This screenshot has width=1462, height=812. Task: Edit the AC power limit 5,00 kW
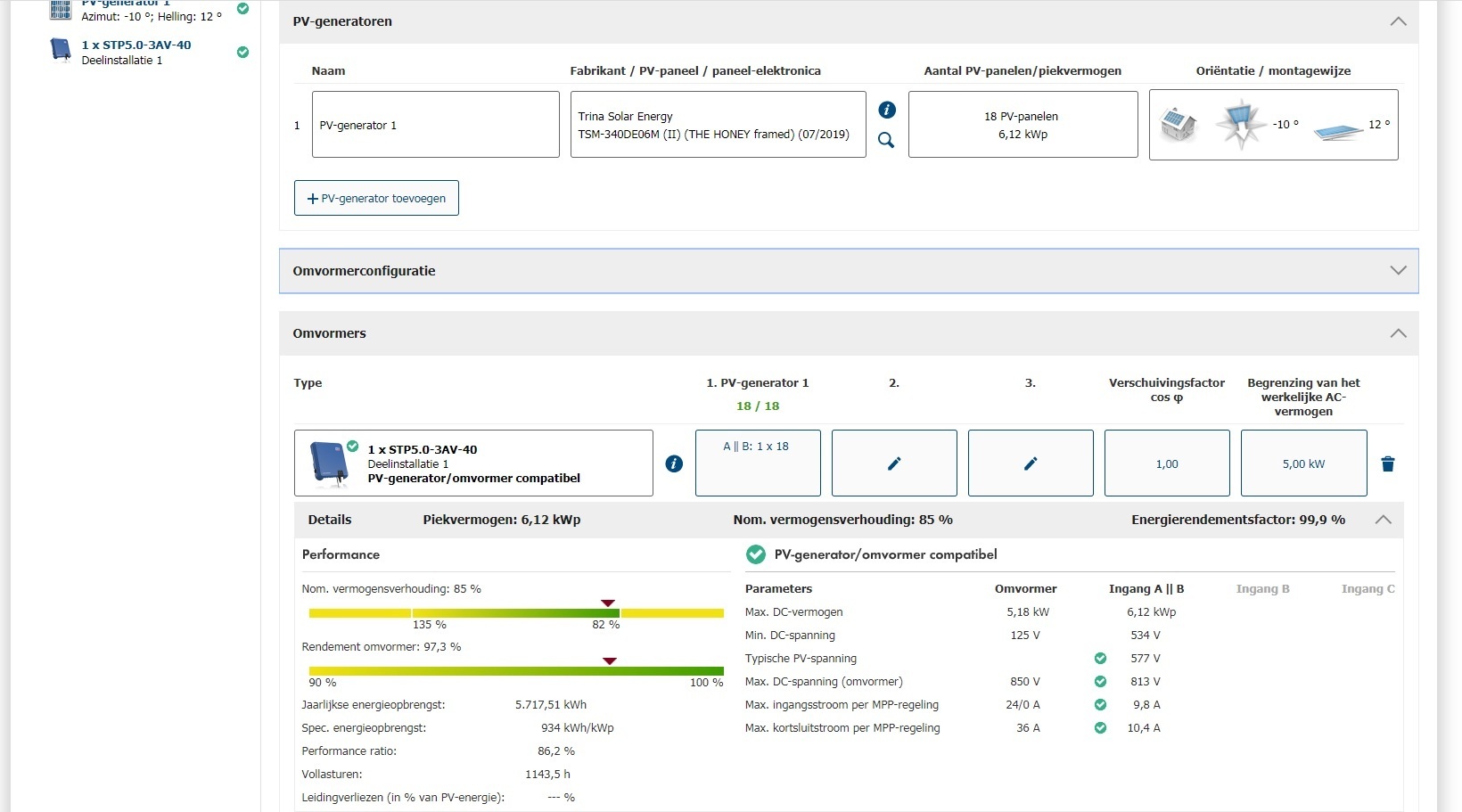coord(1303,463)
